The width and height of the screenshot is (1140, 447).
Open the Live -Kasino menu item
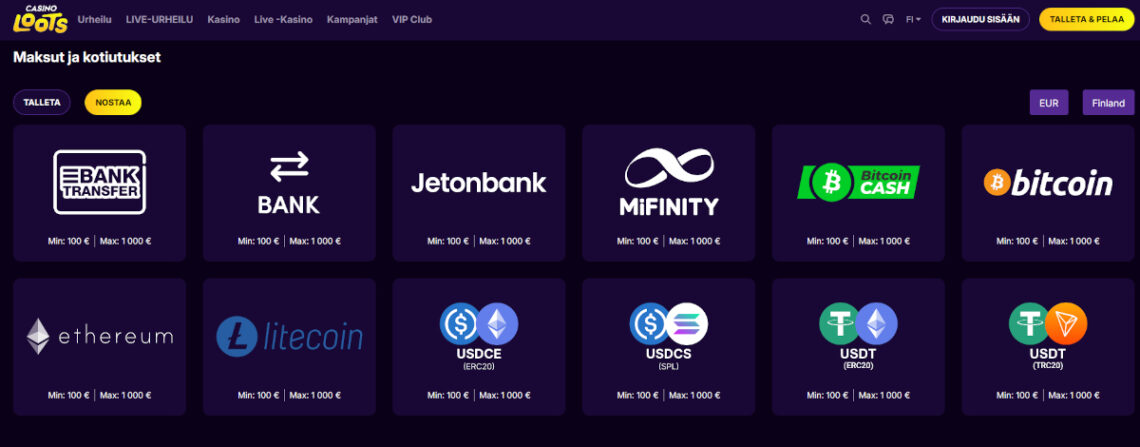284,19
